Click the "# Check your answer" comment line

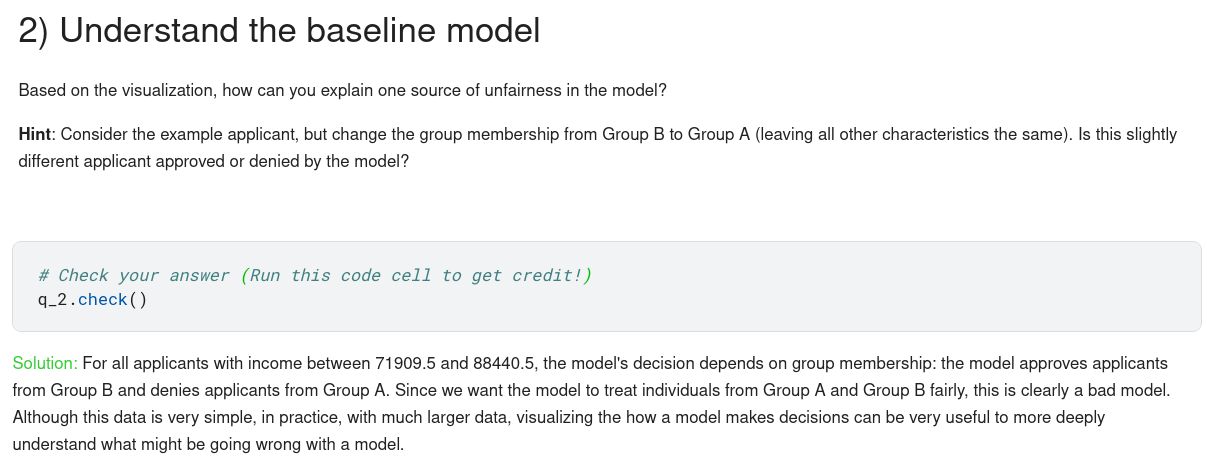tap(314, 275)
